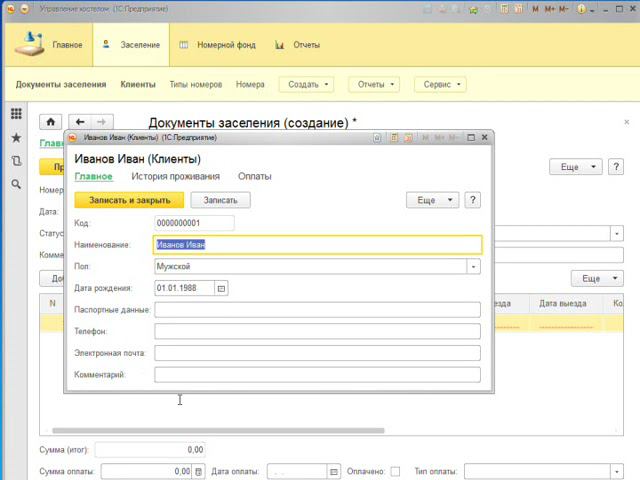
Task: Open Еще menu at top of document form
Action: [576, 167]
